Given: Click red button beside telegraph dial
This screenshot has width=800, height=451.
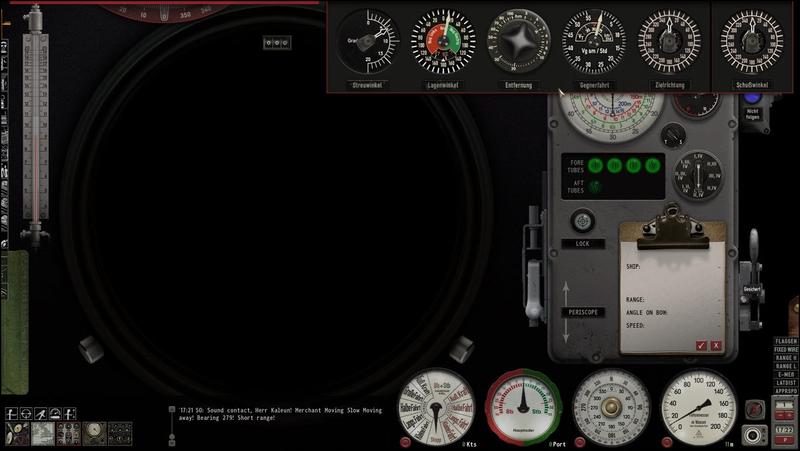Looking at the screenshot, I should [406, 442].
